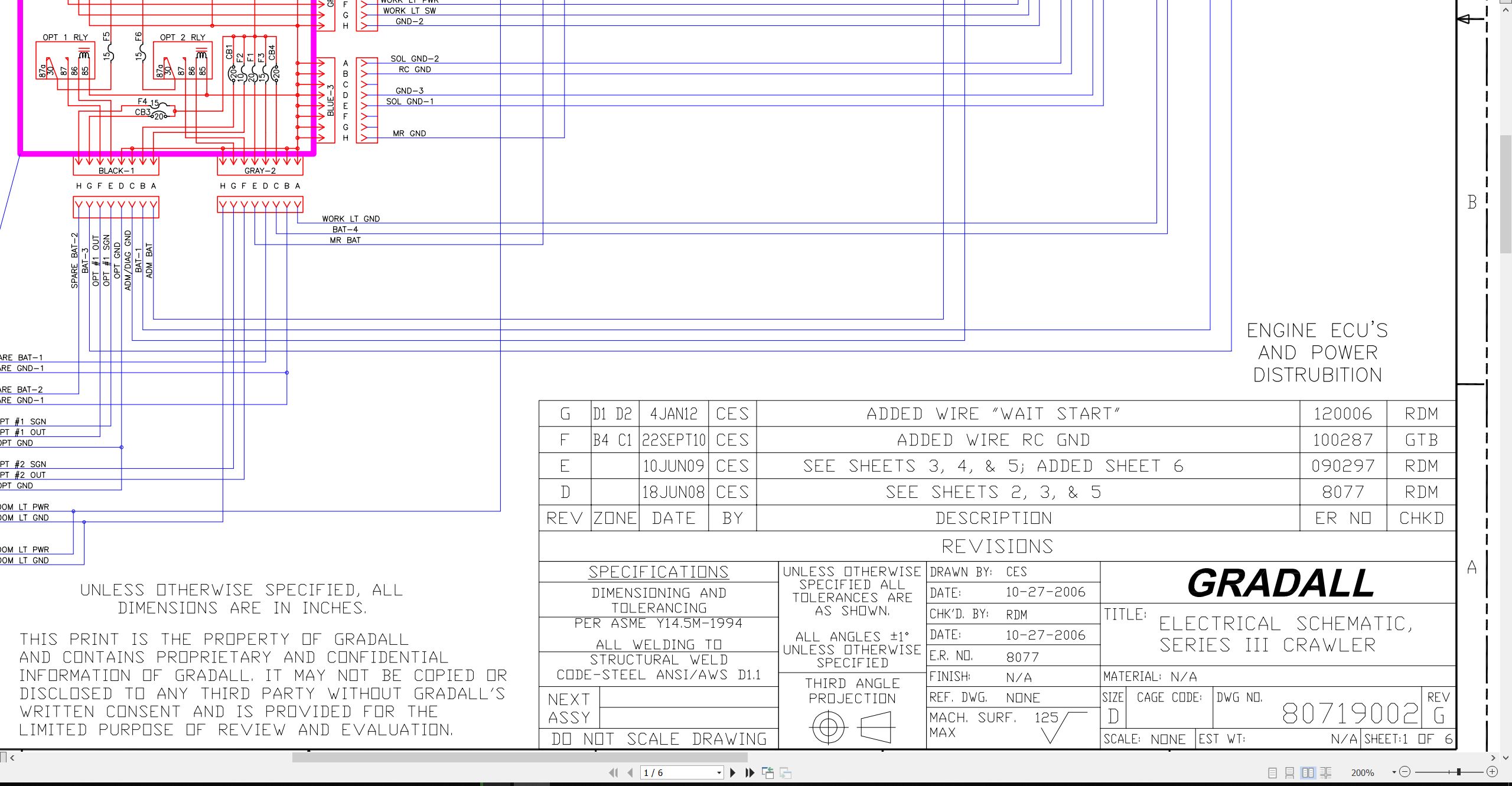Zoom in with the plus button
The image size is (1512, 786).
click(x=1492, y=772)
